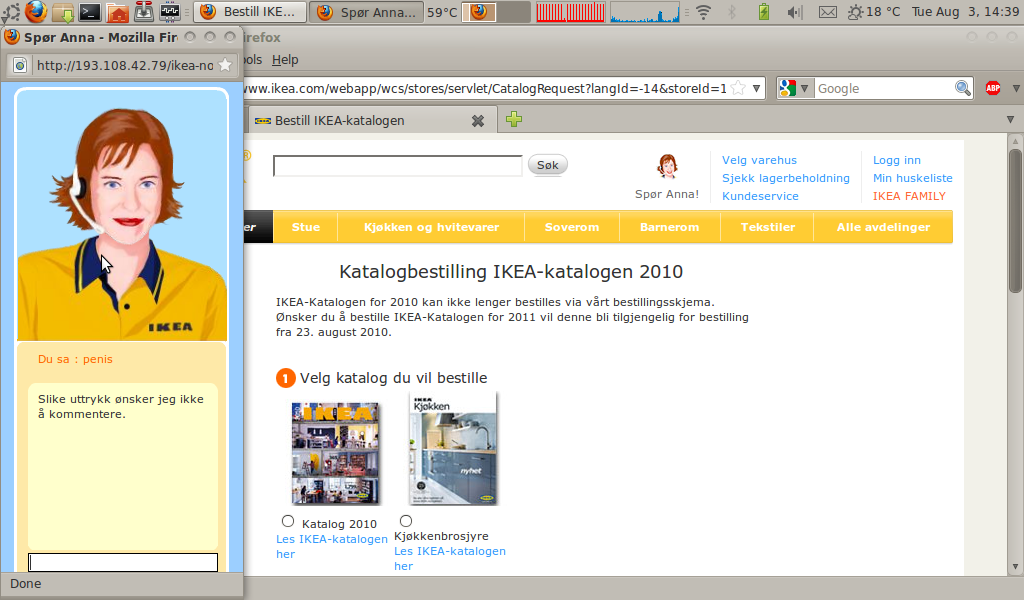This screenshot has height=600, width=1024.
Task: Focus the Google search box
Action: pos(885,88)
